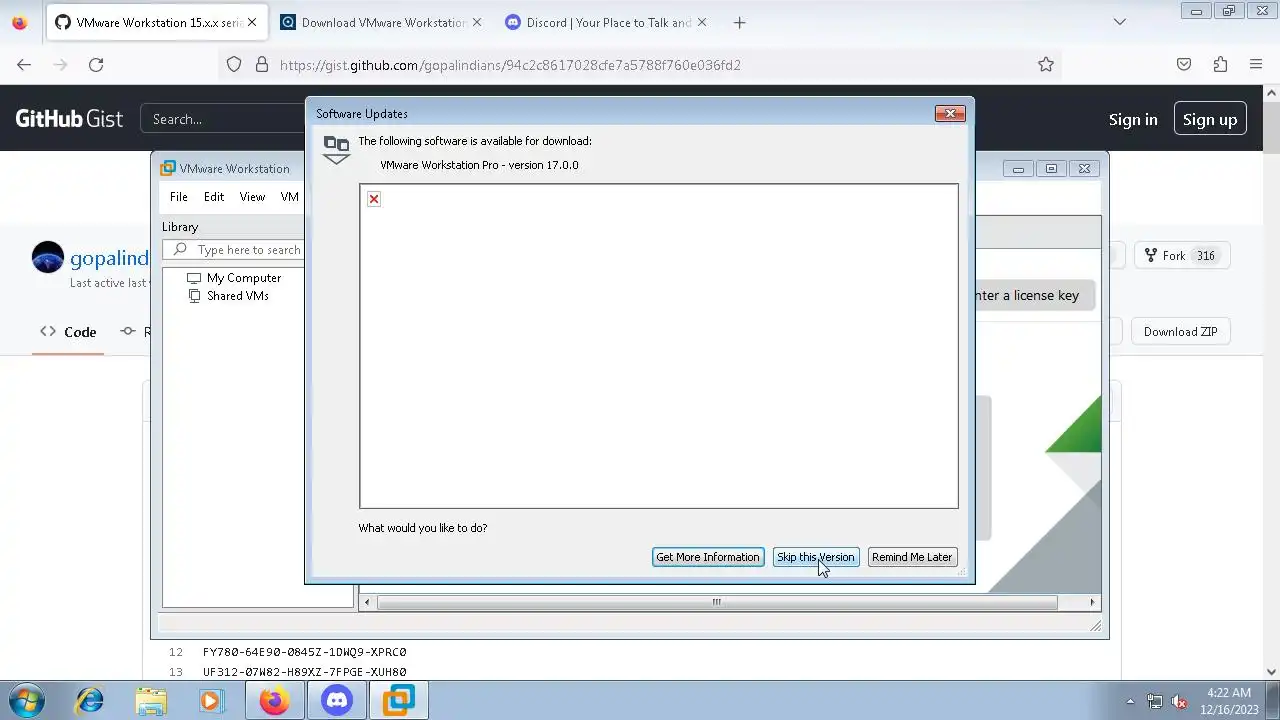Click license key text FY780-64E90-0845Z-1DWQ9-XPRC0

304,652
